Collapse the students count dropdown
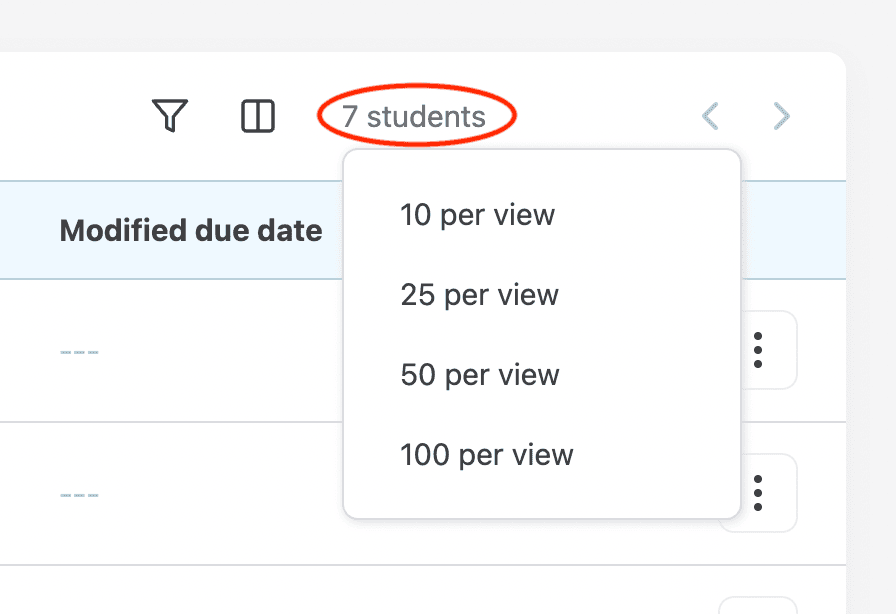896x614 pixels. coord(414,115)
